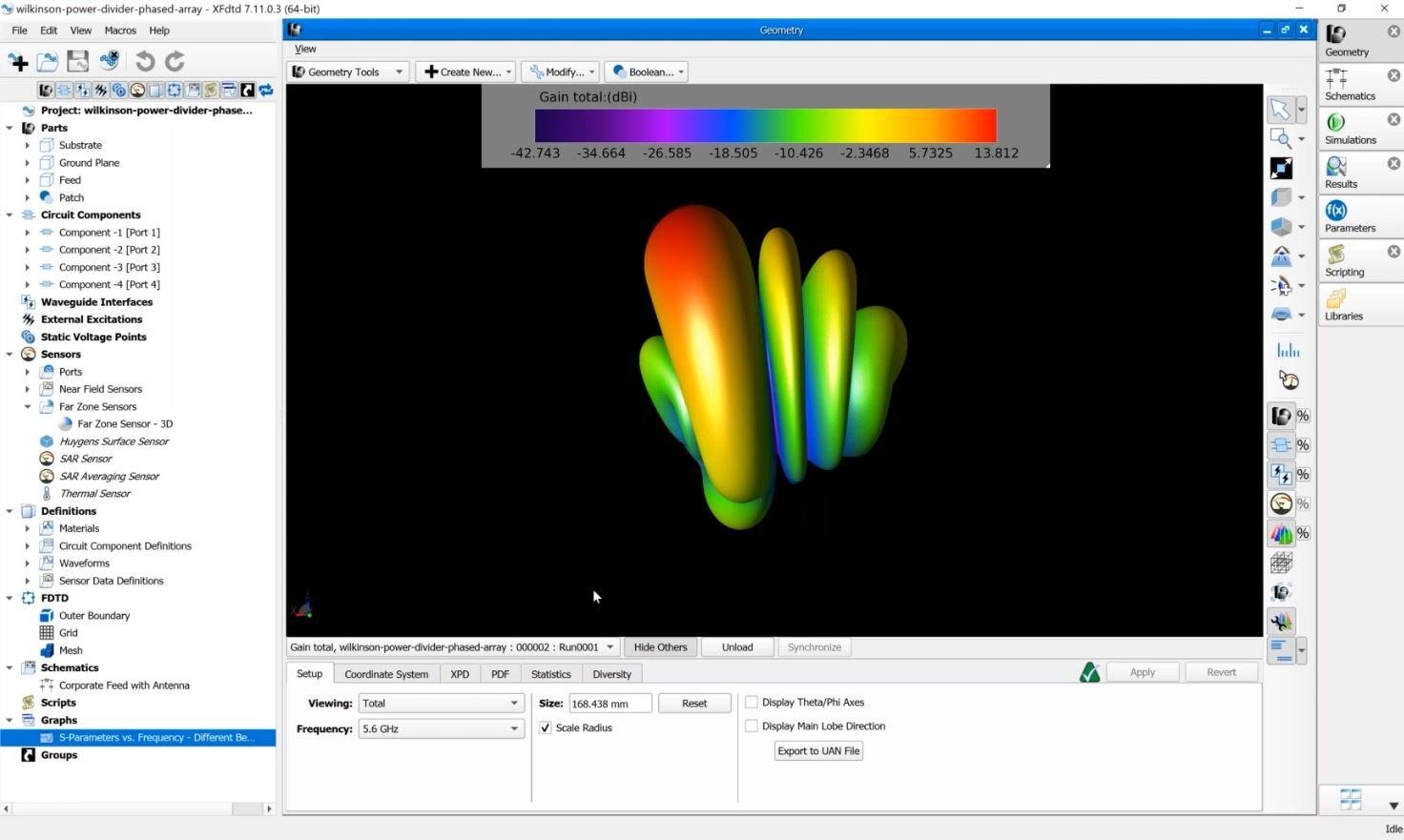Open the Macros menu

[119, 30]
